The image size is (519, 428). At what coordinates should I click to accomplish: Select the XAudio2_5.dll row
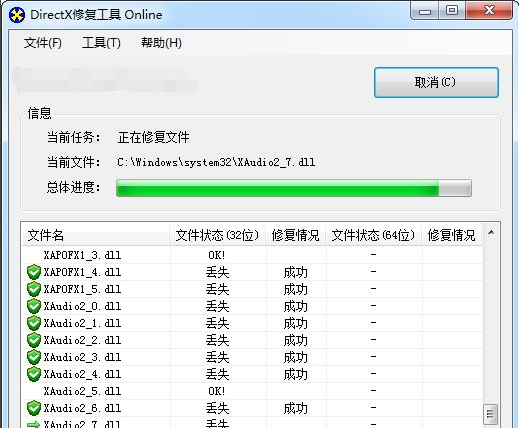(x=252, y=391)
